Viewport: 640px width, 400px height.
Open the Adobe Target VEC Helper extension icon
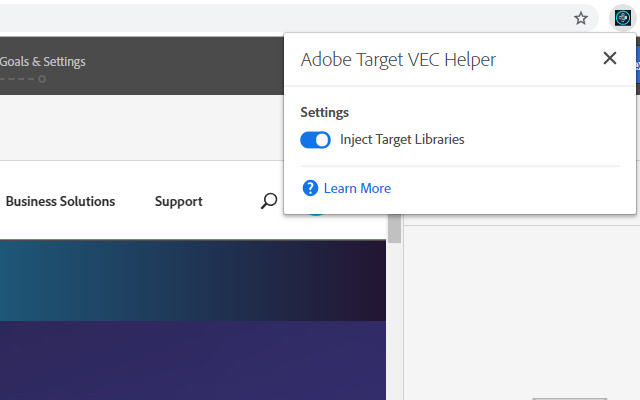(622, 18)
